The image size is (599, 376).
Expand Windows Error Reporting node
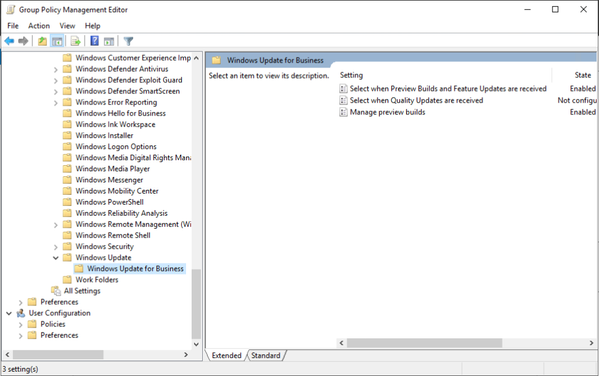coord(56,103)
